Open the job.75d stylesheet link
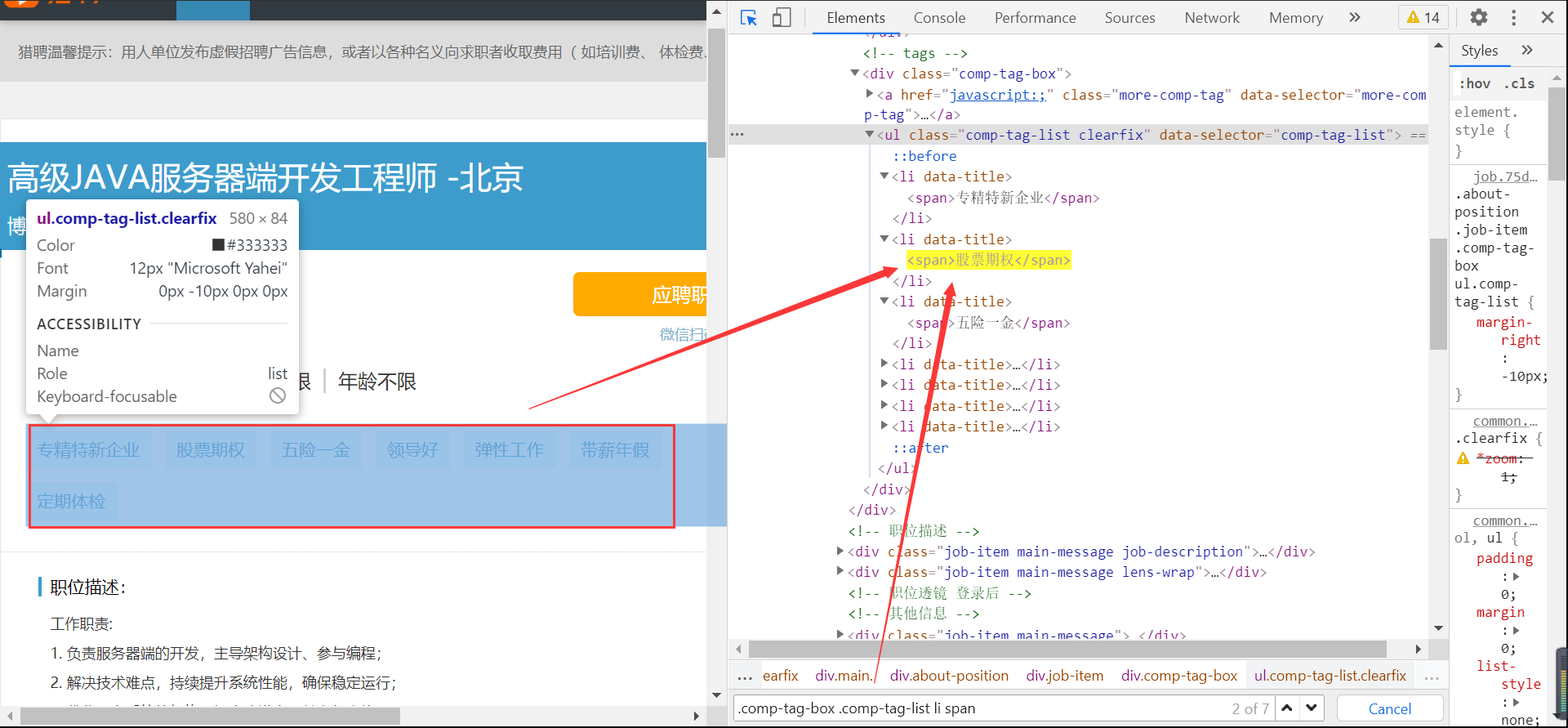The height and width of the screenshot is (728, 1568). click(x=1505, y=176)
